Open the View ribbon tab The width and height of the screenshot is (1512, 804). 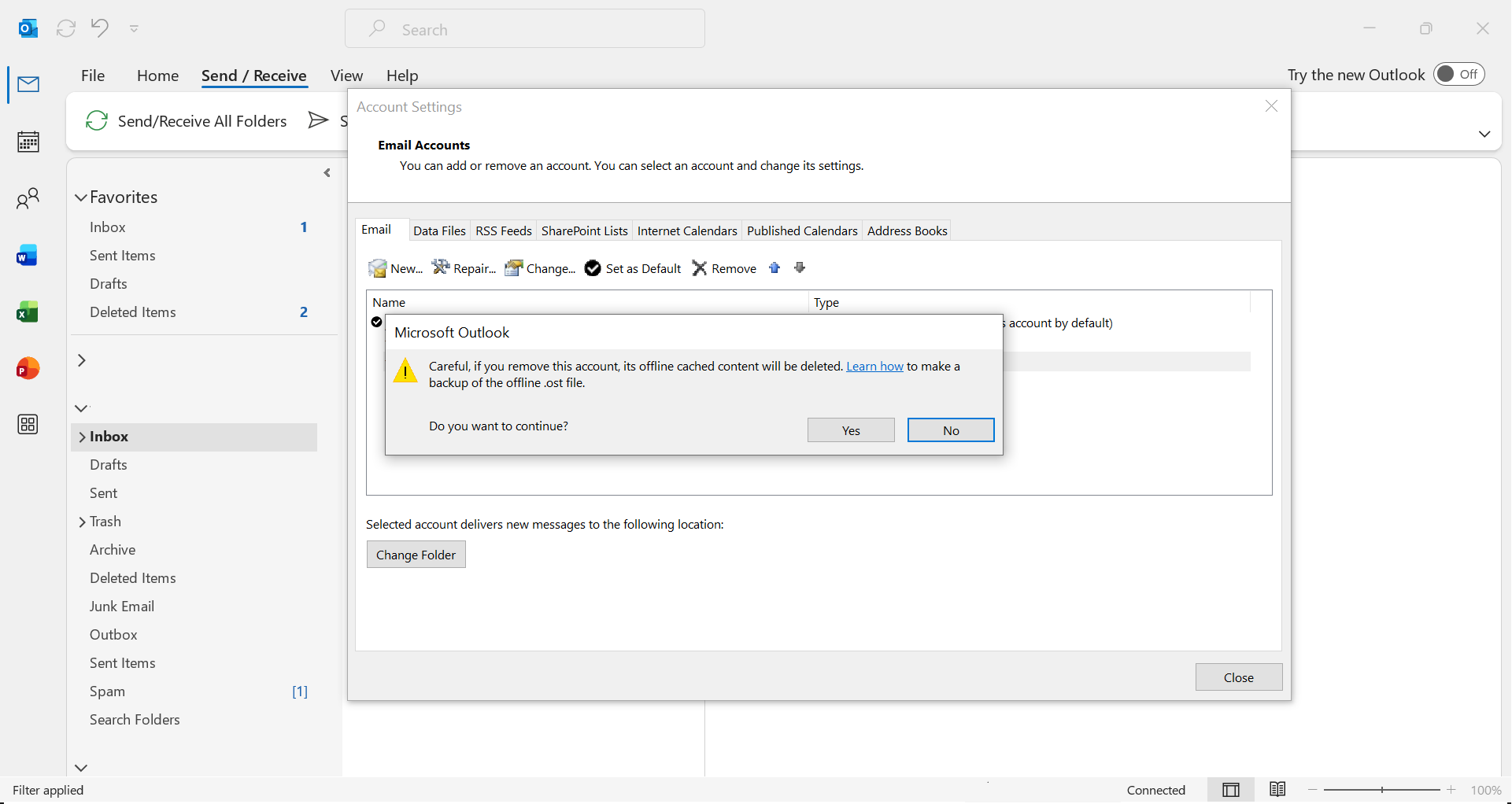[346, 76]
